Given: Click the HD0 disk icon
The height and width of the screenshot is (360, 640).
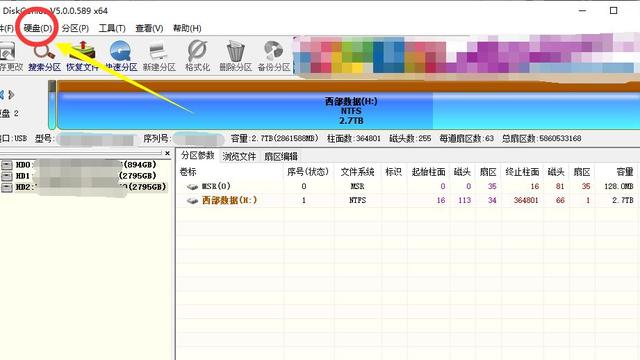Looking at the screenshot, I should tap(7, 165).
